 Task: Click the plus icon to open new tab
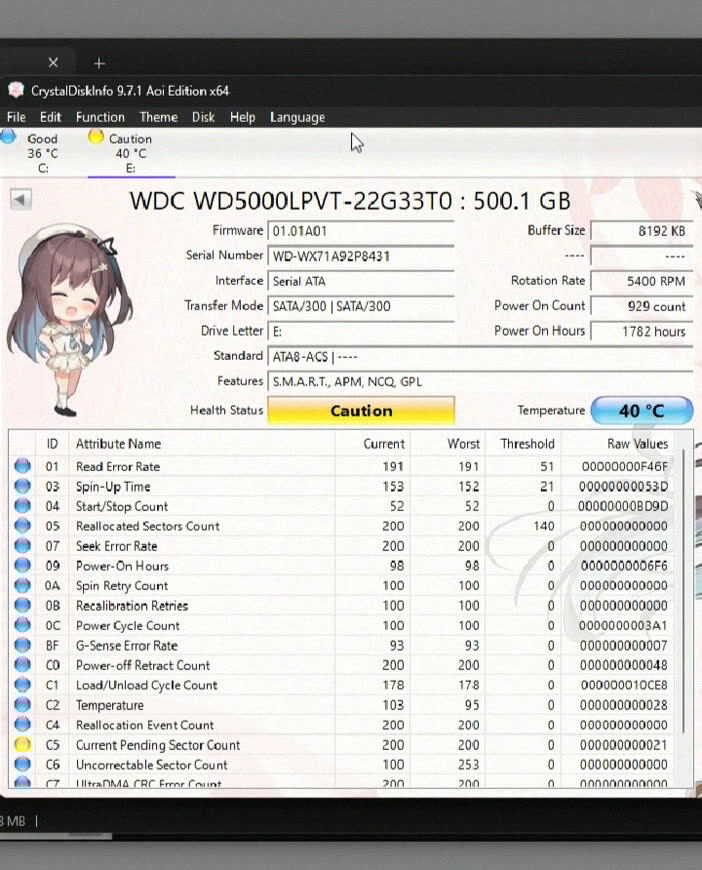[99, 63]
